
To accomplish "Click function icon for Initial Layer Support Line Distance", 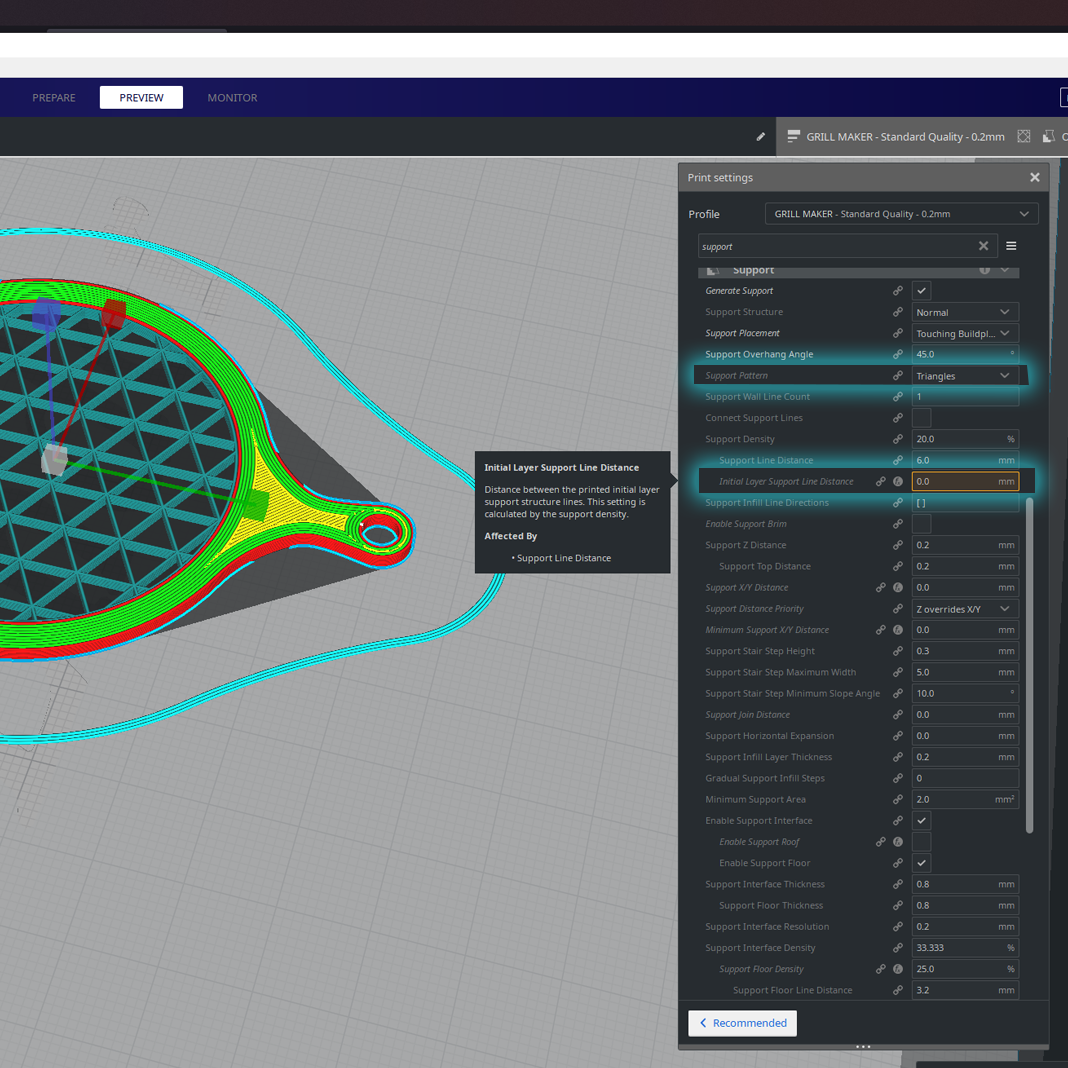I will coord(898,482).
